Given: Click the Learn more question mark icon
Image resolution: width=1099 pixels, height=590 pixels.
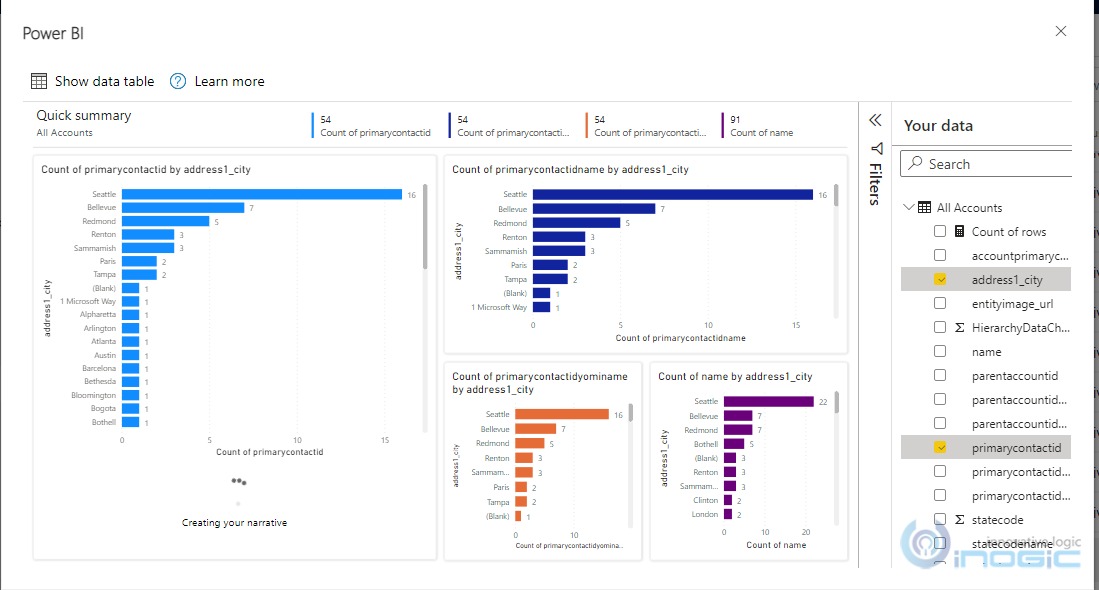Looking at the screenshot, I should [178, 81].
